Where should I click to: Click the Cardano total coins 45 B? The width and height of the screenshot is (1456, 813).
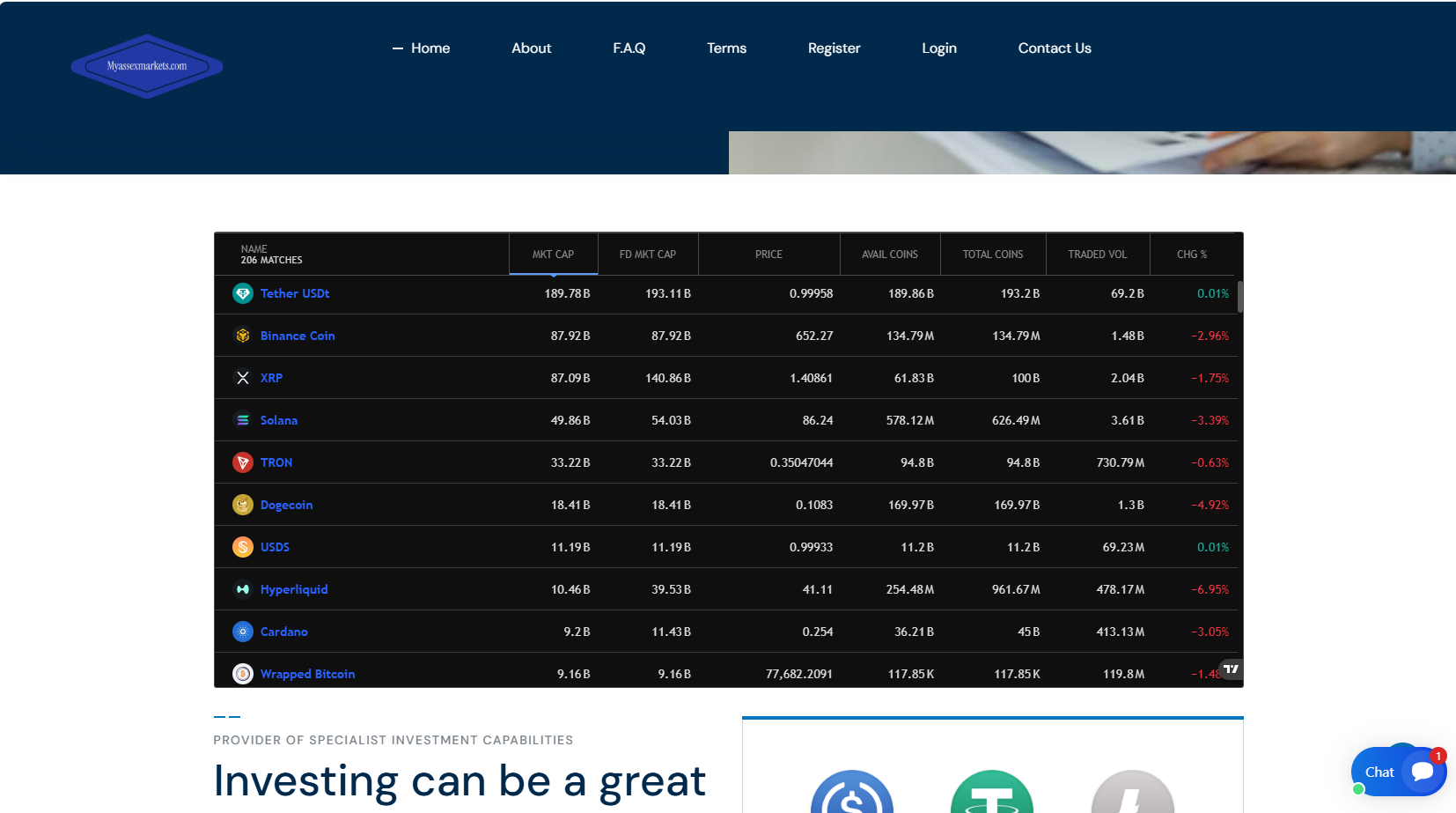tap(1029, 632)
